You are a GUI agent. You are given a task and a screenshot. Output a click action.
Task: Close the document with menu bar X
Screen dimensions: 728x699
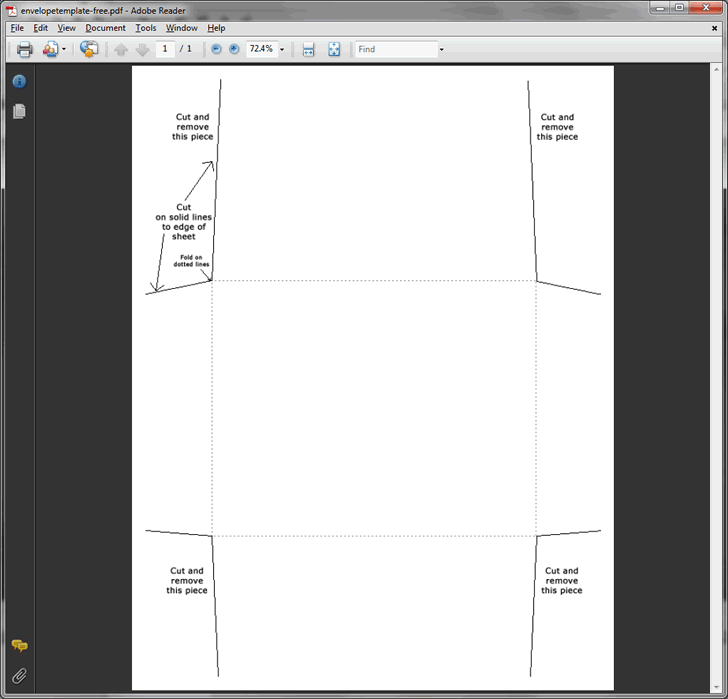715,28
